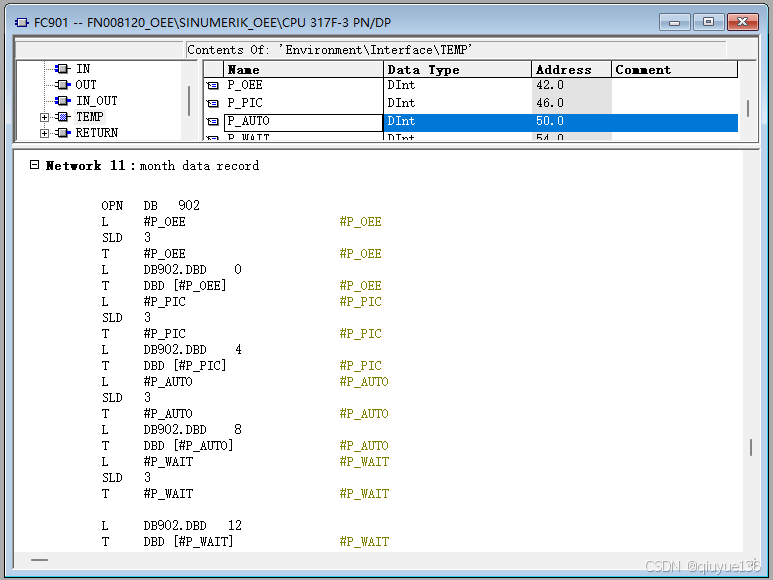The height and width of the screenshot is (580, 773).
Task: Select TEMP label in the interface tree
Action: [x=89, y=117]
